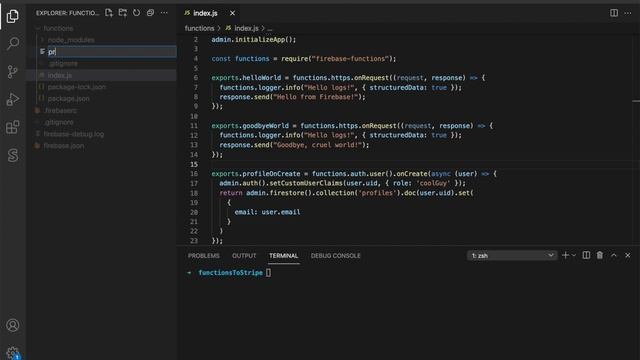Open the Accounts menu icon
The image size is (640, 360).
[13, 325]
